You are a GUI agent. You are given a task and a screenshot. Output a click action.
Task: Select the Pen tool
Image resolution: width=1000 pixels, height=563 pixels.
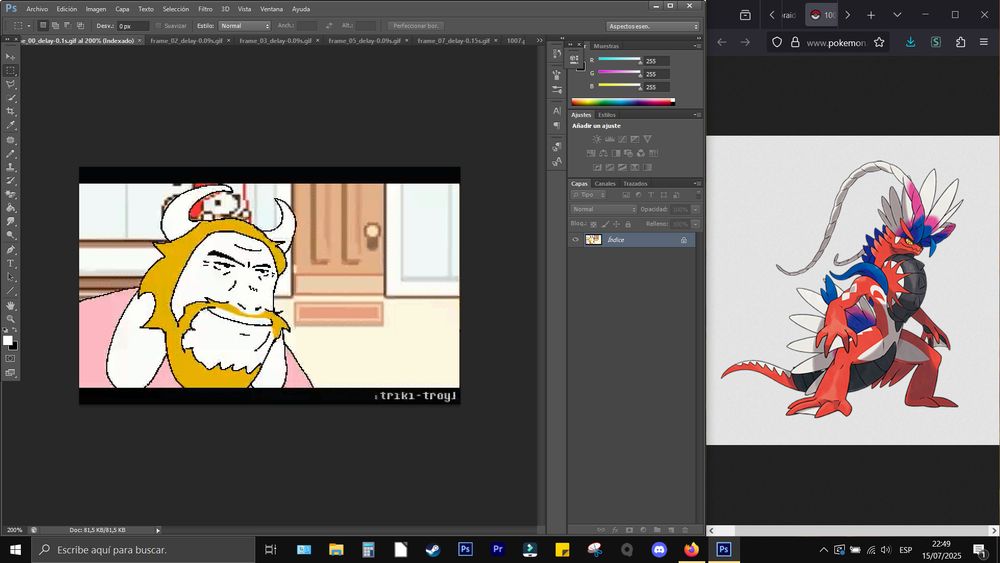point(10,249)
